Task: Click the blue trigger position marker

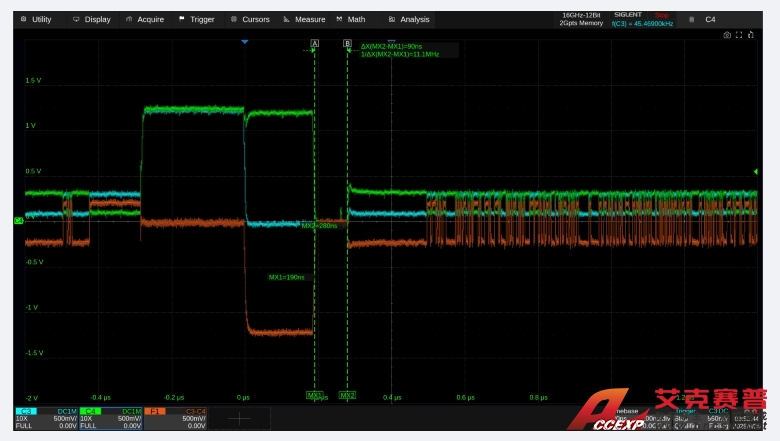Action: [245, 42]
